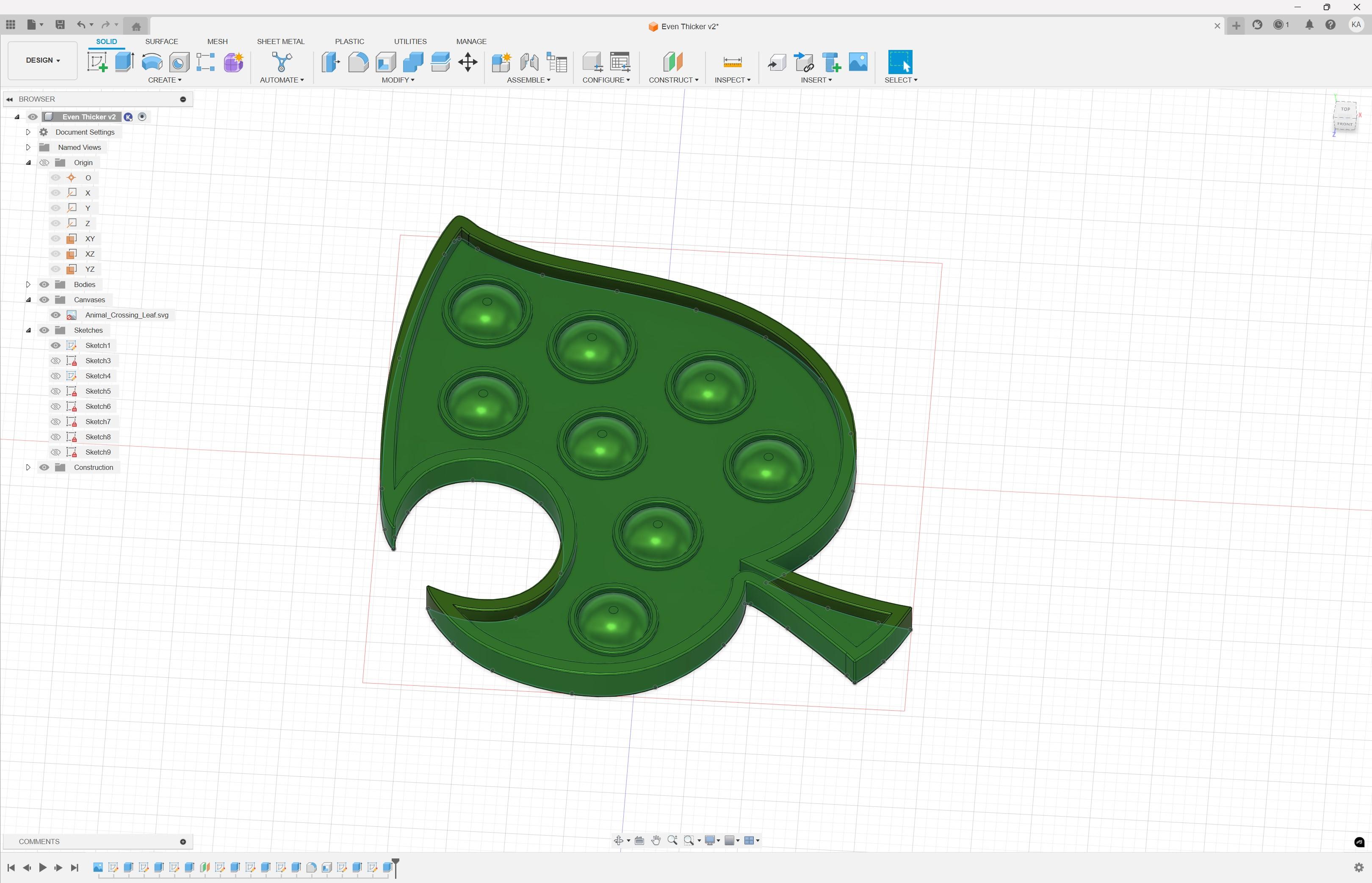The image size is (1372, 883).
Task: Open the Pan hand tool
Action: coord(656,841)
